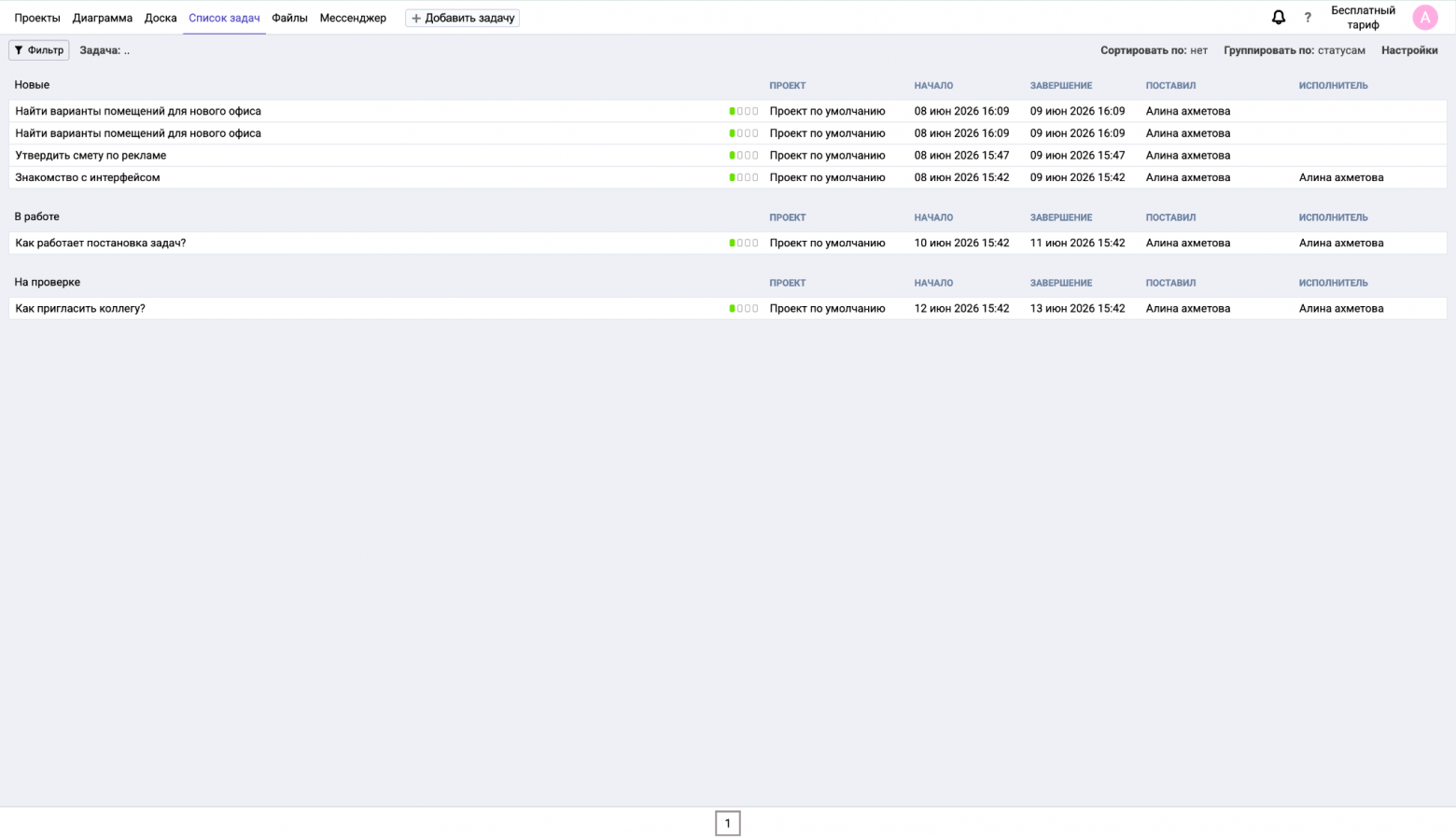
Task: Click start date 12 июн 2026 15:42
Action: click(x=961, y=308)
